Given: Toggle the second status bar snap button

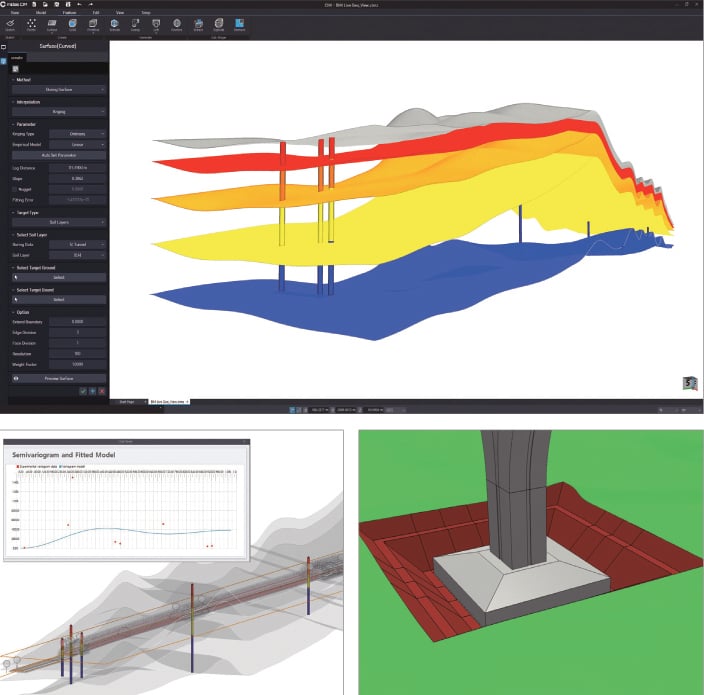Looking at the screenshot, I should click(299, 410).
